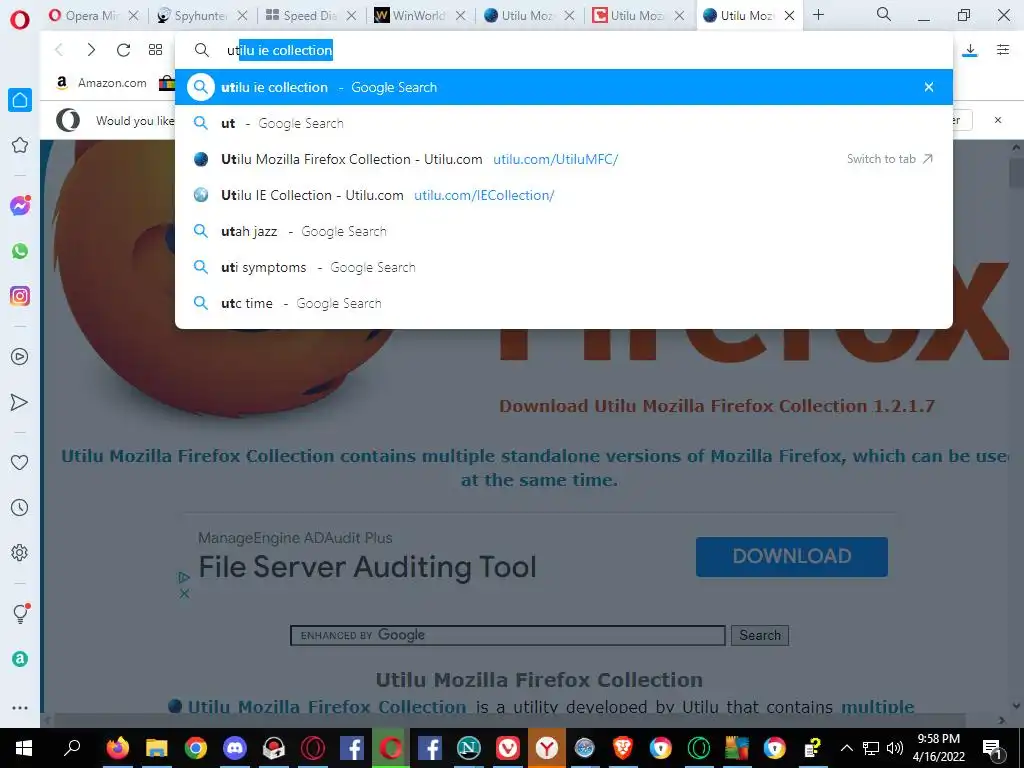
Task: Open History clock icon in sidebar
Action: pyautogui.click(x=20, y=507)
